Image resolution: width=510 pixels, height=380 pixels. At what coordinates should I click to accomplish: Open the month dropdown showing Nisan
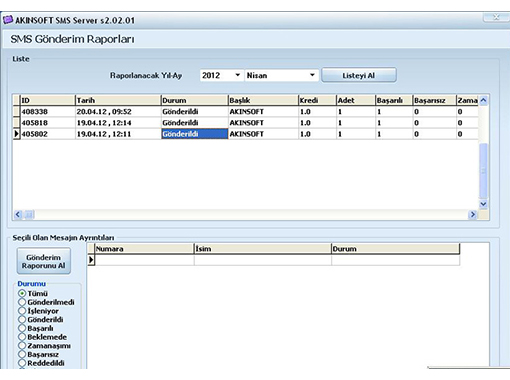pos(281,75)
